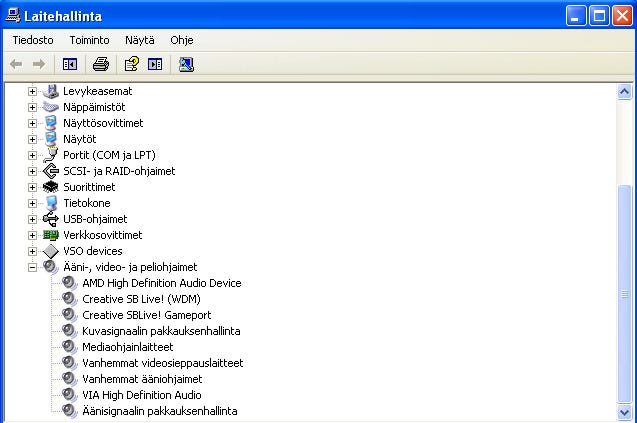
Task: Collapse the Ääni-, video- ja peliohjaimet node
Action: [x=32, y=267]
